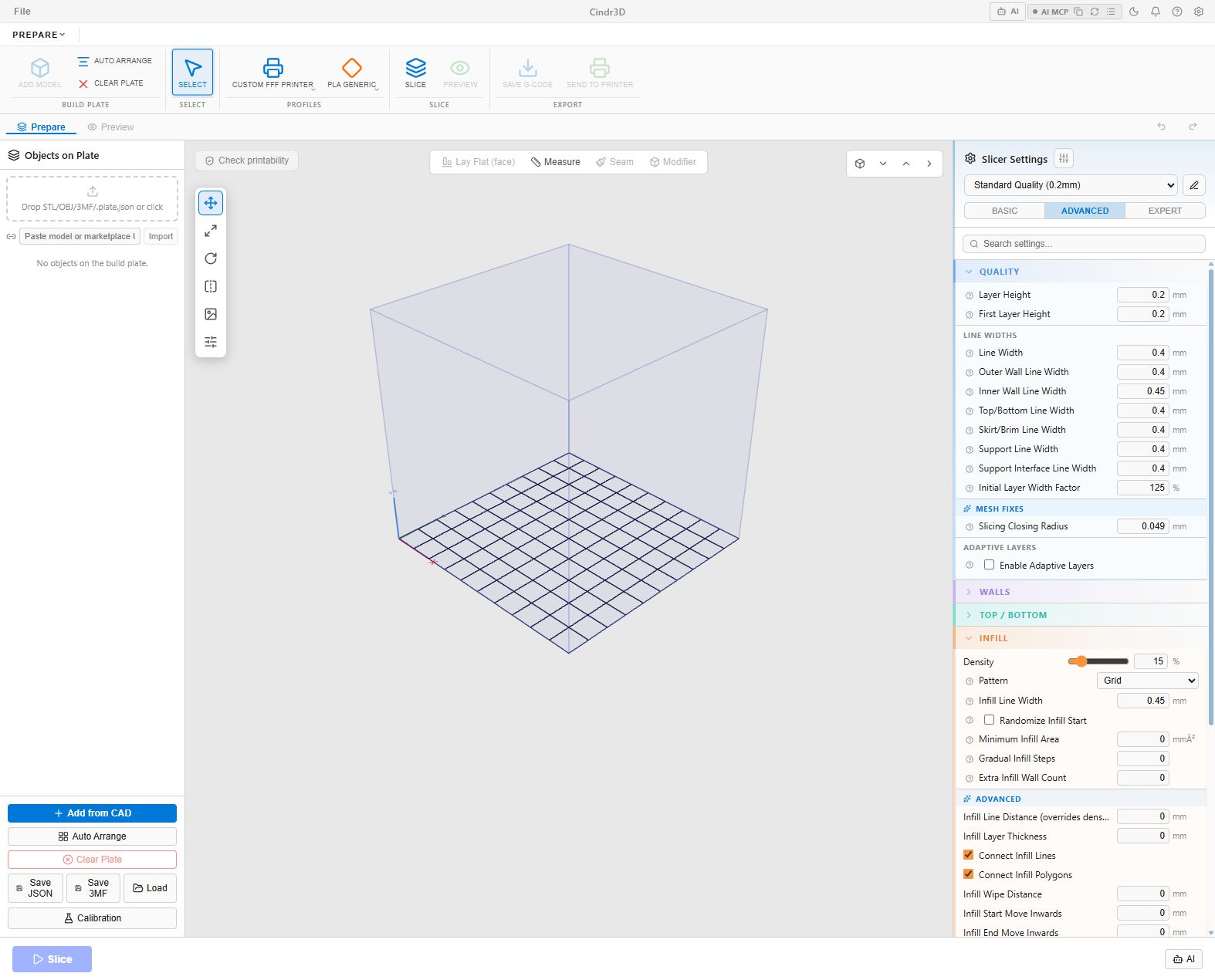Viewport: 1215px width, 980px height.
Task: Activate the Select arrow tool
Action: [193, 73]
